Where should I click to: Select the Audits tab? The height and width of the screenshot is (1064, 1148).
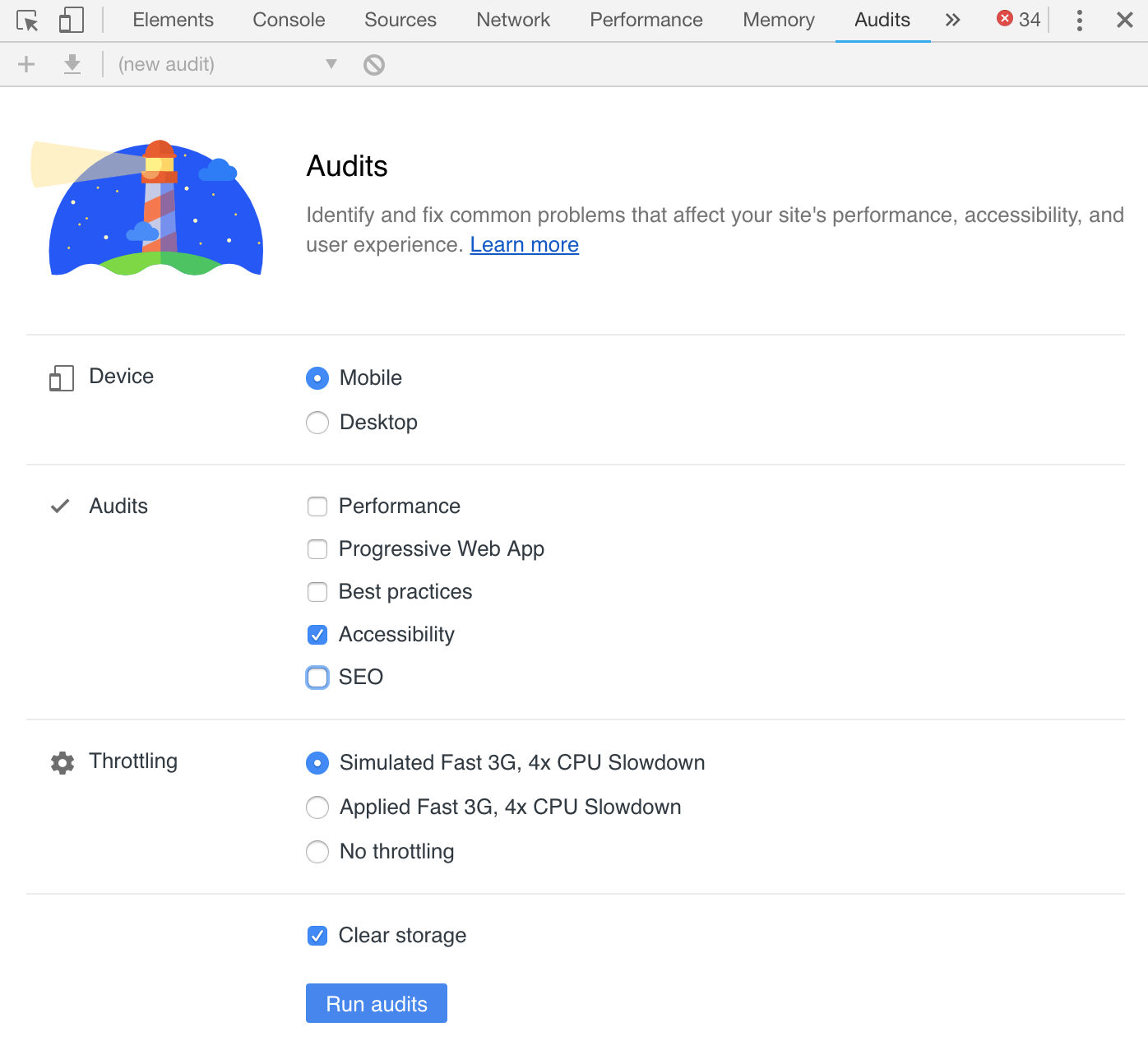882,20
